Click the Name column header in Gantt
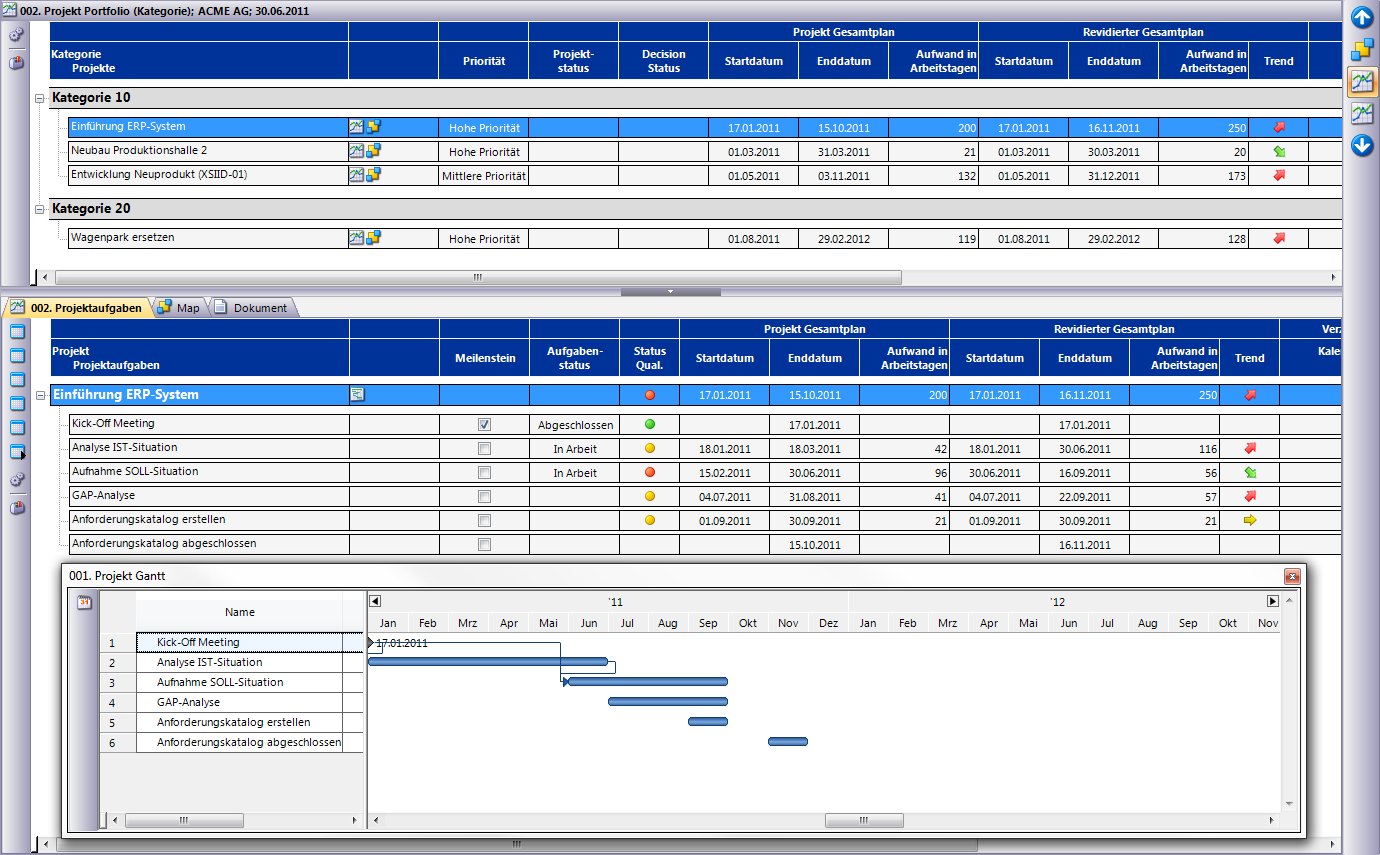 240,612
